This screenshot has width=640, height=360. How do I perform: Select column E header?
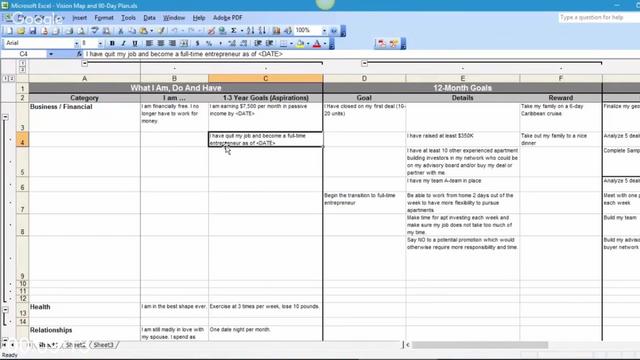click(x=462, y=78)
